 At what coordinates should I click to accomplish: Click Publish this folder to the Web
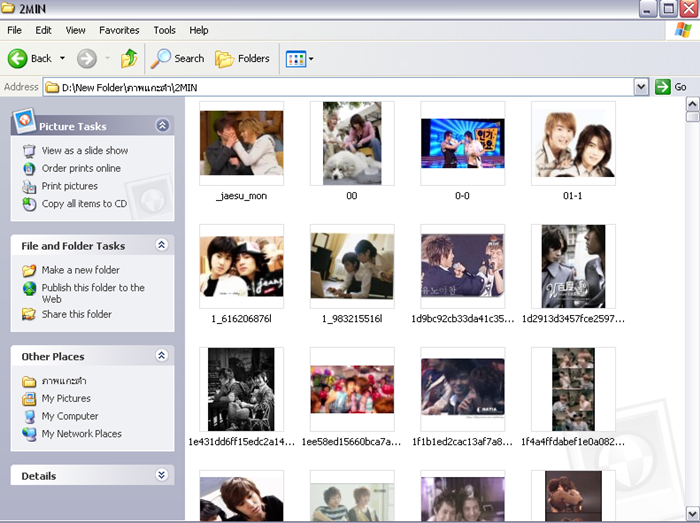pos(93,293)
